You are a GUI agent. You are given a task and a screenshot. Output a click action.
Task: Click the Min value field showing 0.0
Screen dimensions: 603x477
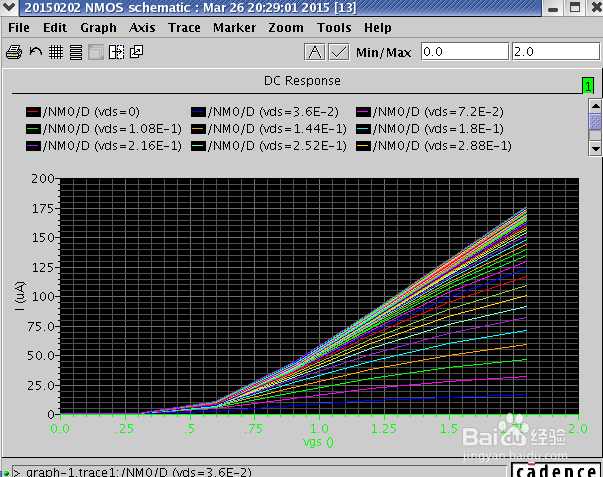[x=465, y=52]
